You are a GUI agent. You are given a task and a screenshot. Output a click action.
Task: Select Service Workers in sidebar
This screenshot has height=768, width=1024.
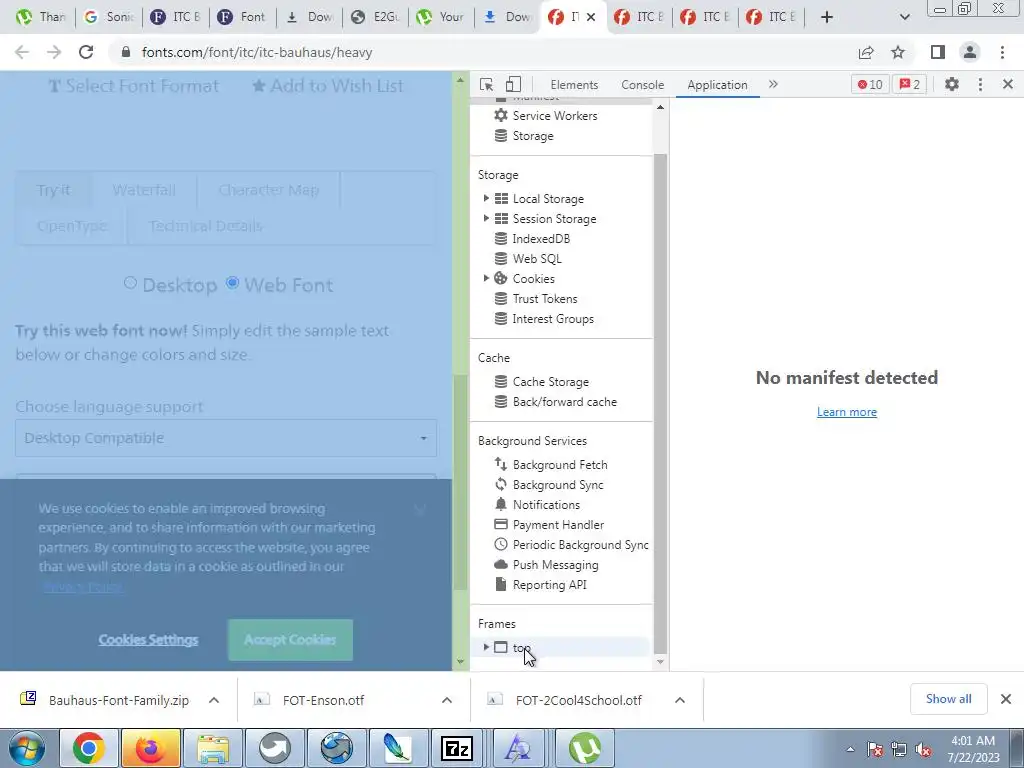554,116
